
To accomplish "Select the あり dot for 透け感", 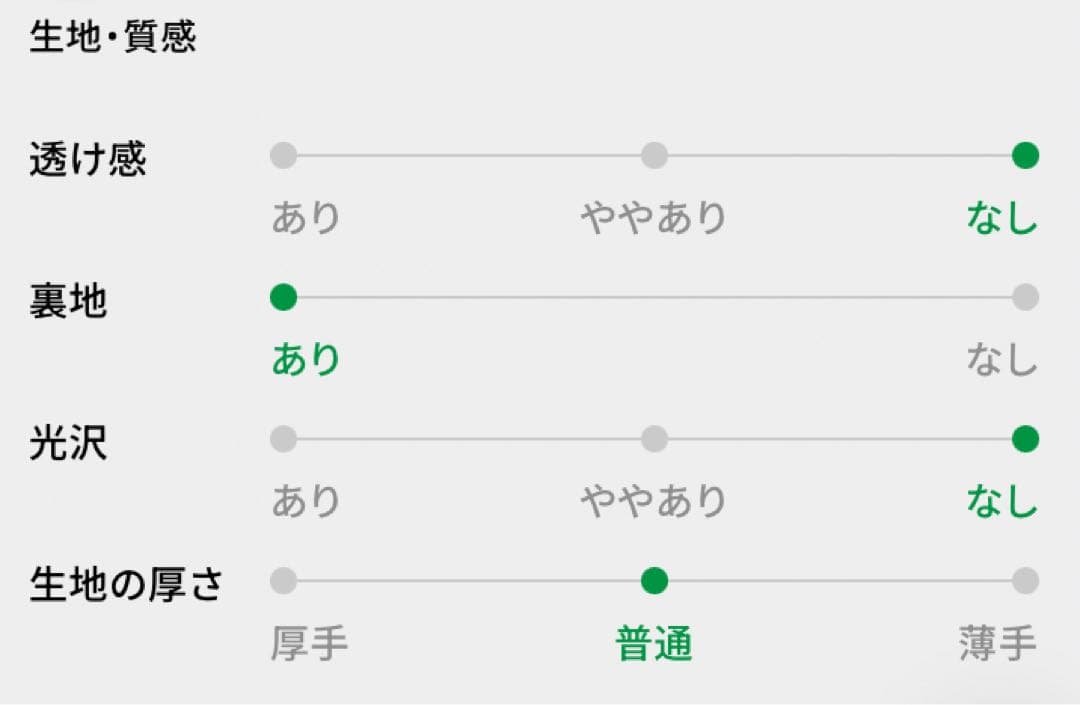I will (284, 156).
